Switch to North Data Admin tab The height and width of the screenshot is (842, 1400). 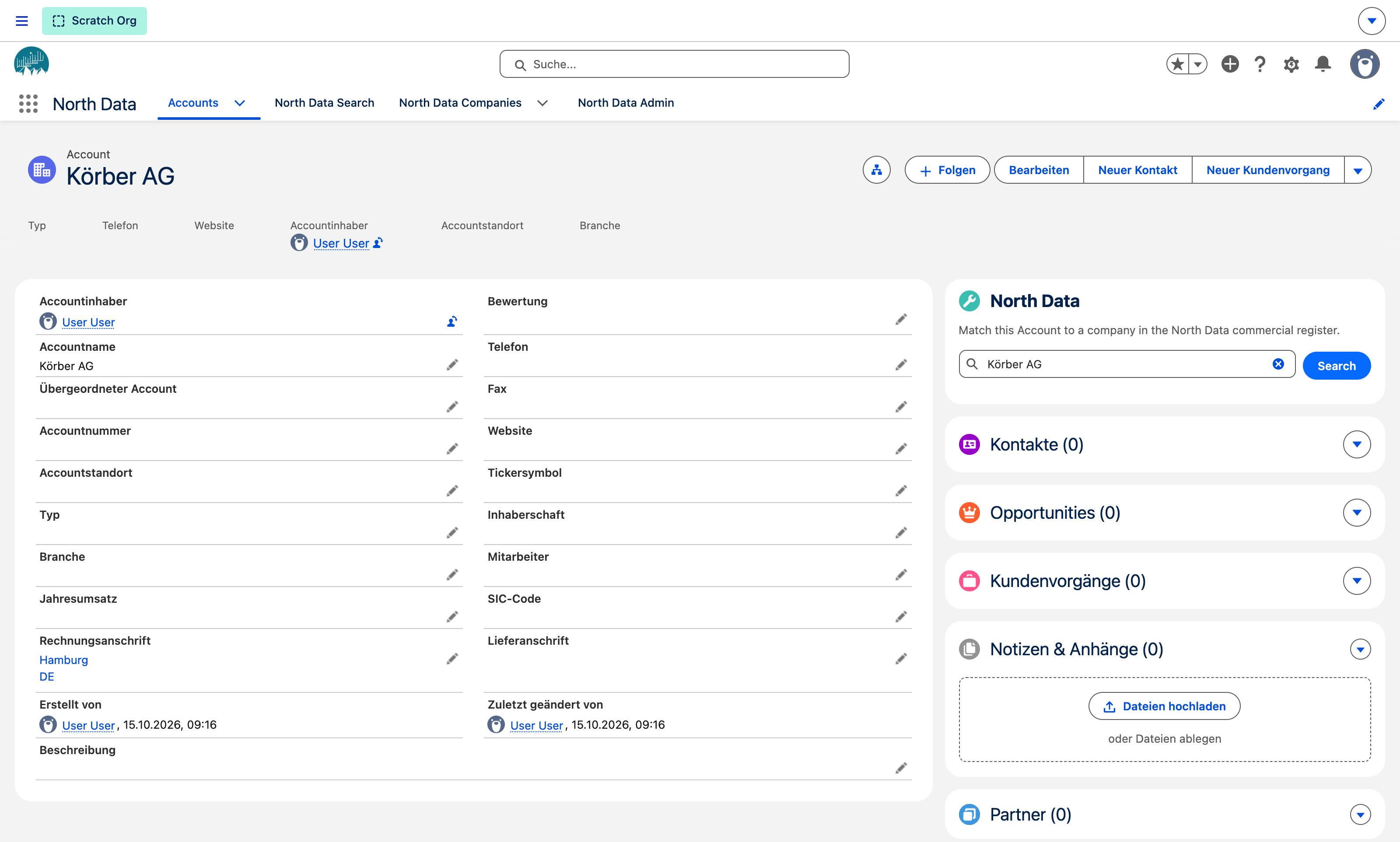tap(625, 103)
